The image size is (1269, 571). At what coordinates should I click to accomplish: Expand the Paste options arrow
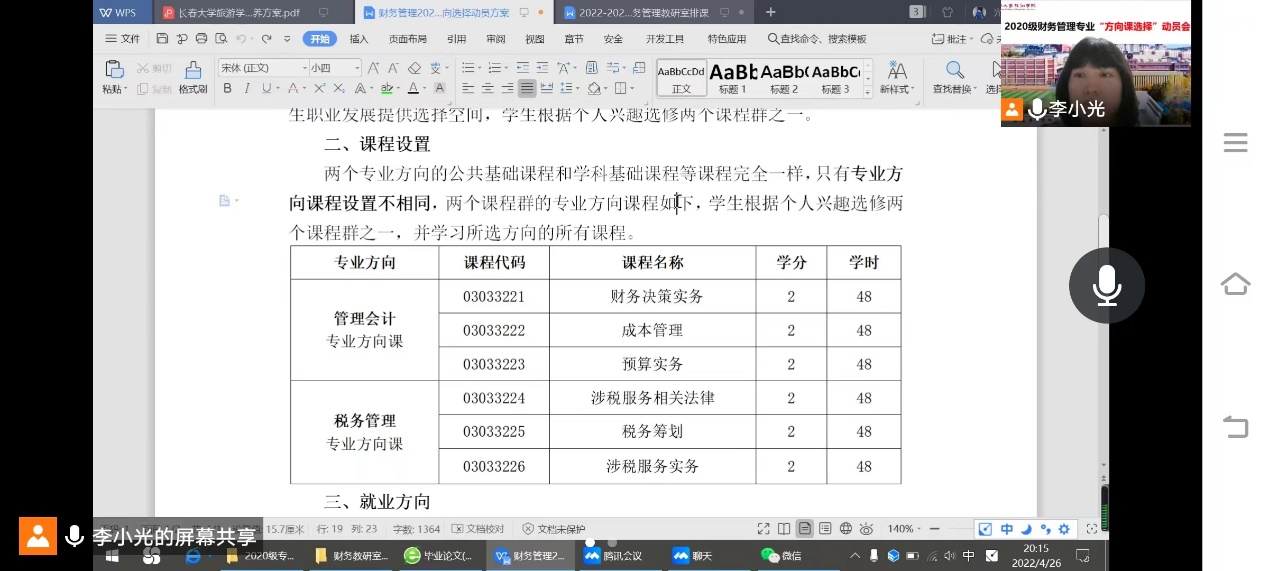point(126,89)
